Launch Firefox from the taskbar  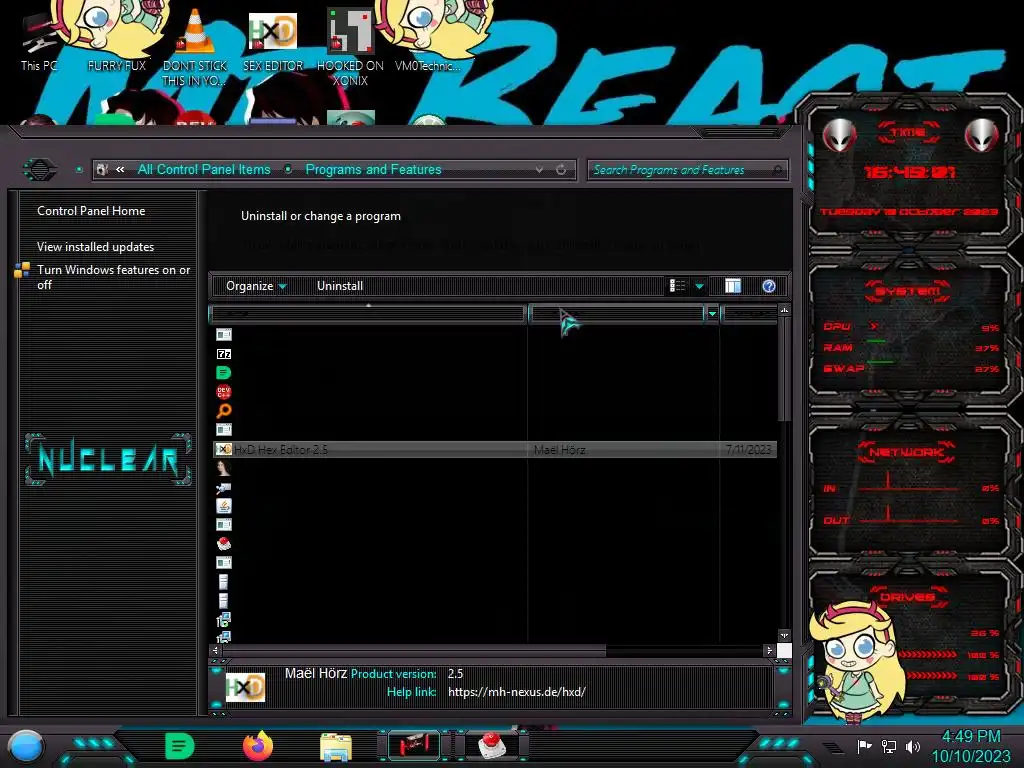point(258,746)
